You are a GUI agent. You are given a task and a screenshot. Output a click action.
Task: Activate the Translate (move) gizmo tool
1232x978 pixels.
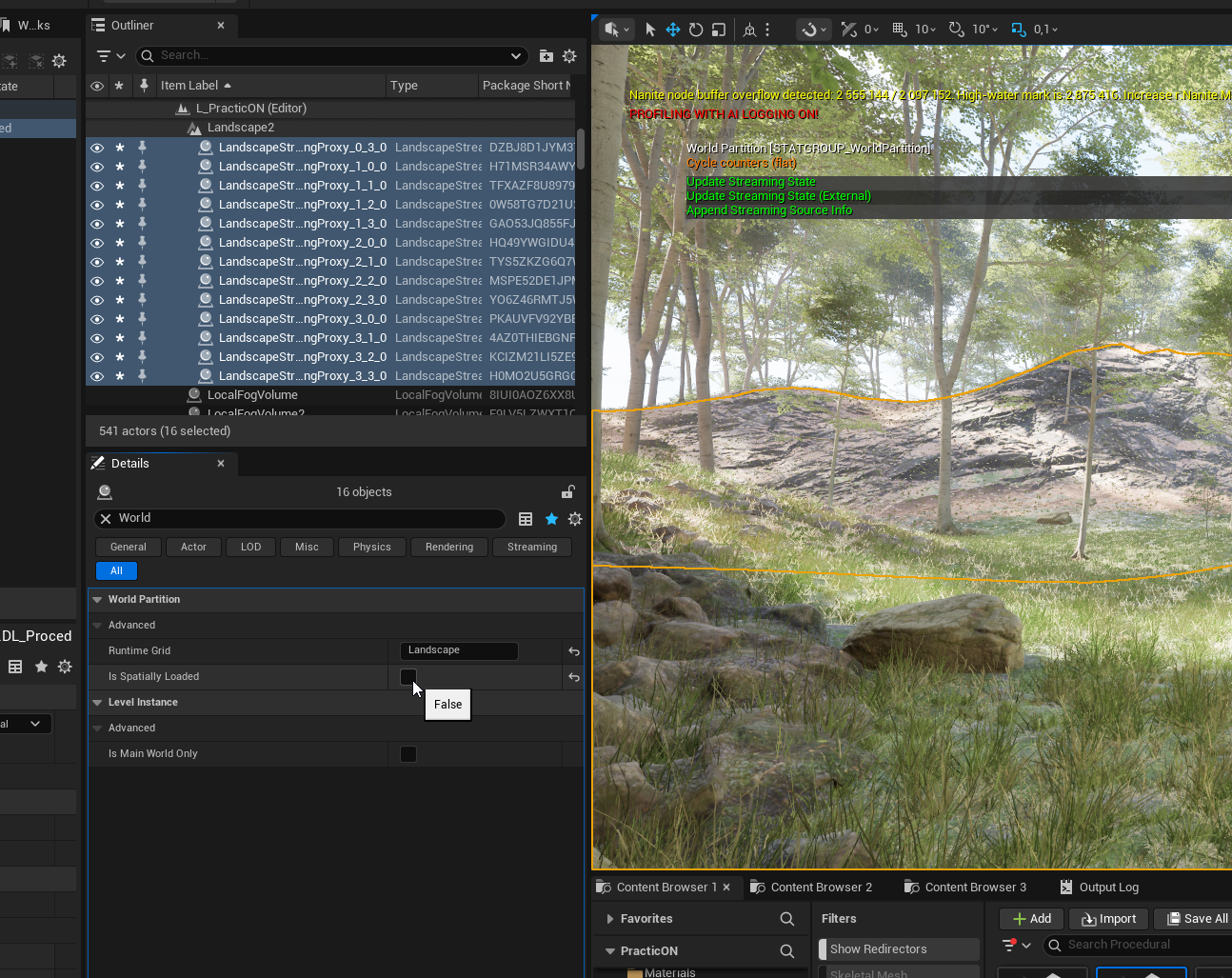(673, 30)
